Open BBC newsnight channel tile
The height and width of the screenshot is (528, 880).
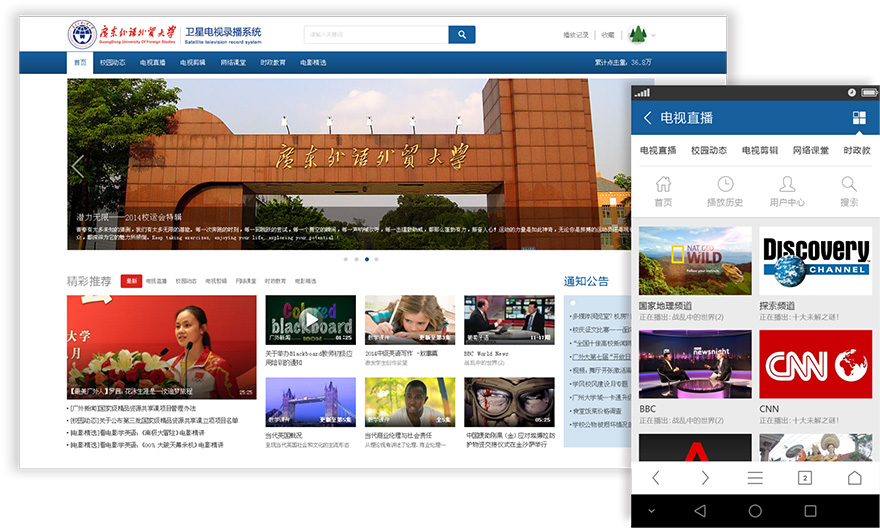pos(695,364)
